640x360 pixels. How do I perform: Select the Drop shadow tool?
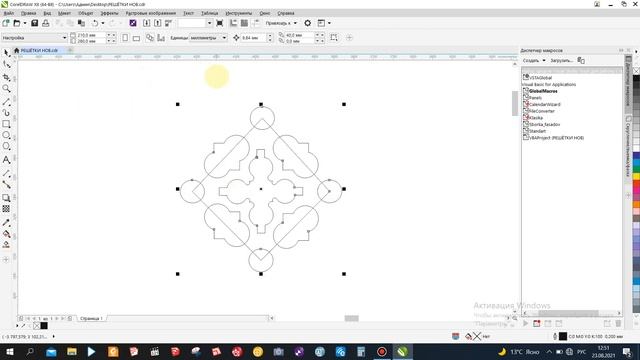pos(7,198)
